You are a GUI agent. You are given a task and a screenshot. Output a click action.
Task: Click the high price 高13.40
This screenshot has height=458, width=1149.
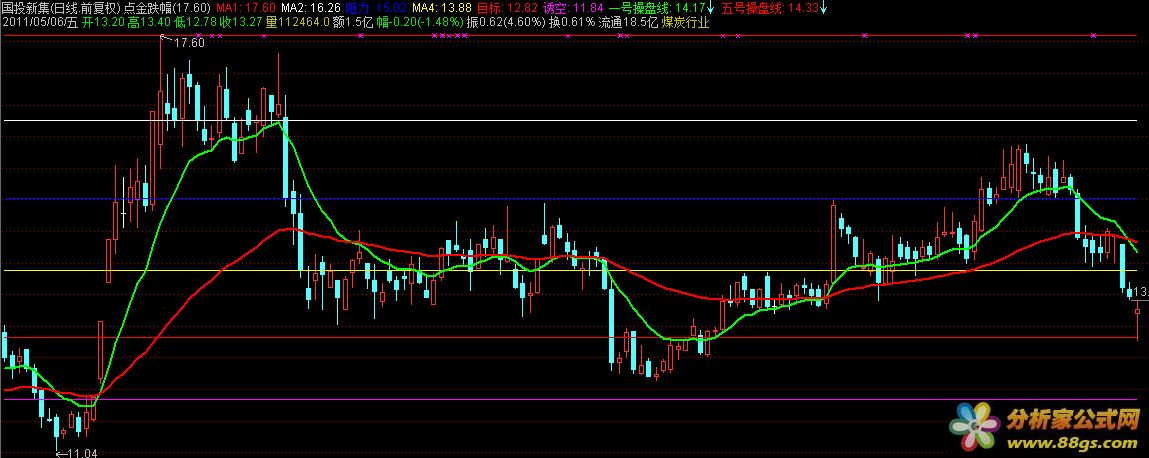coord(149,23)
